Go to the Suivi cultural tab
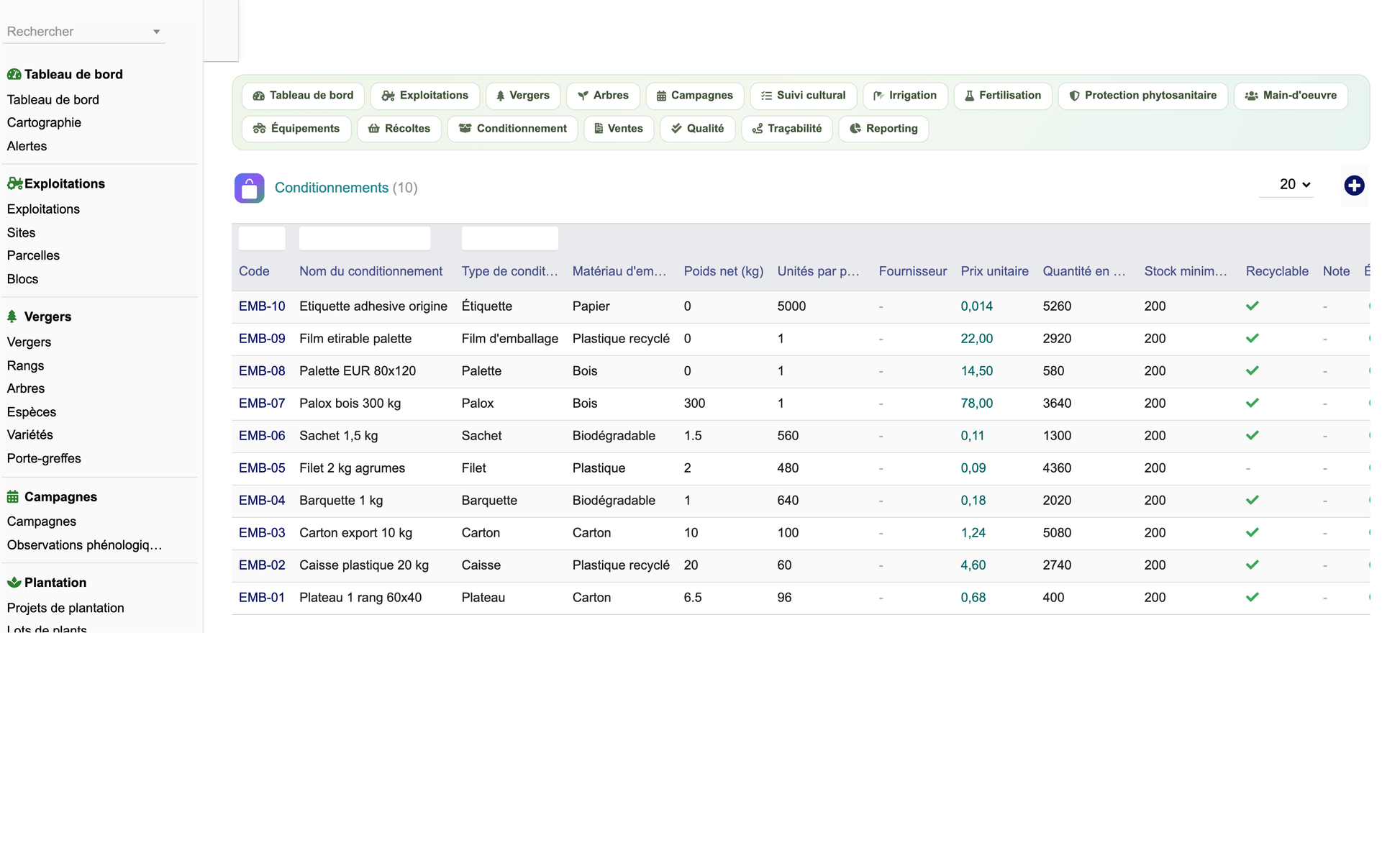Image resolution: width=1400 pixels, height=866 pixels. coord(803,96)
